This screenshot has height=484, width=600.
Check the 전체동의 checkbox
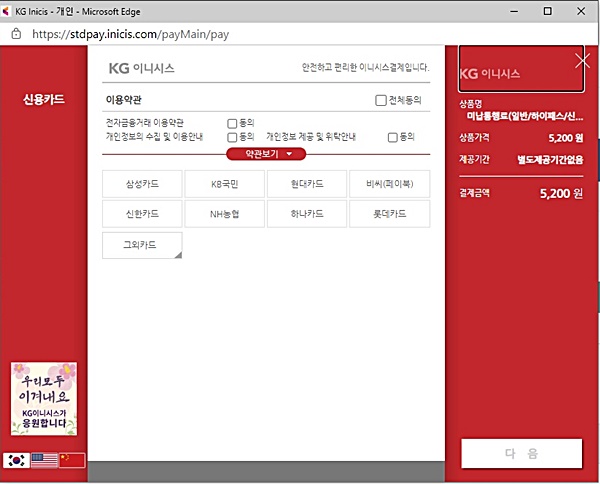[x=381, y=100]
